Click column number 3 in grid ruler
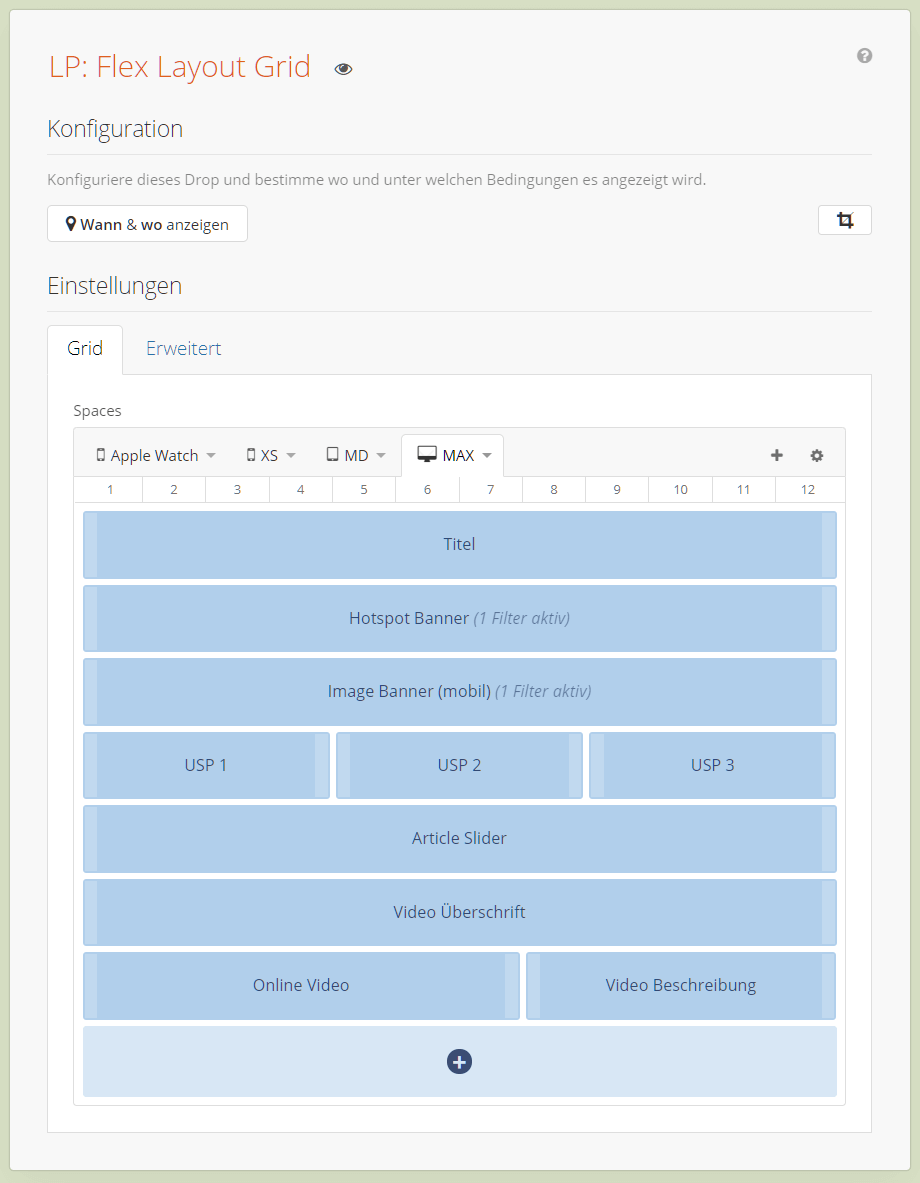The image size is (920, 1183). point(237,490)
